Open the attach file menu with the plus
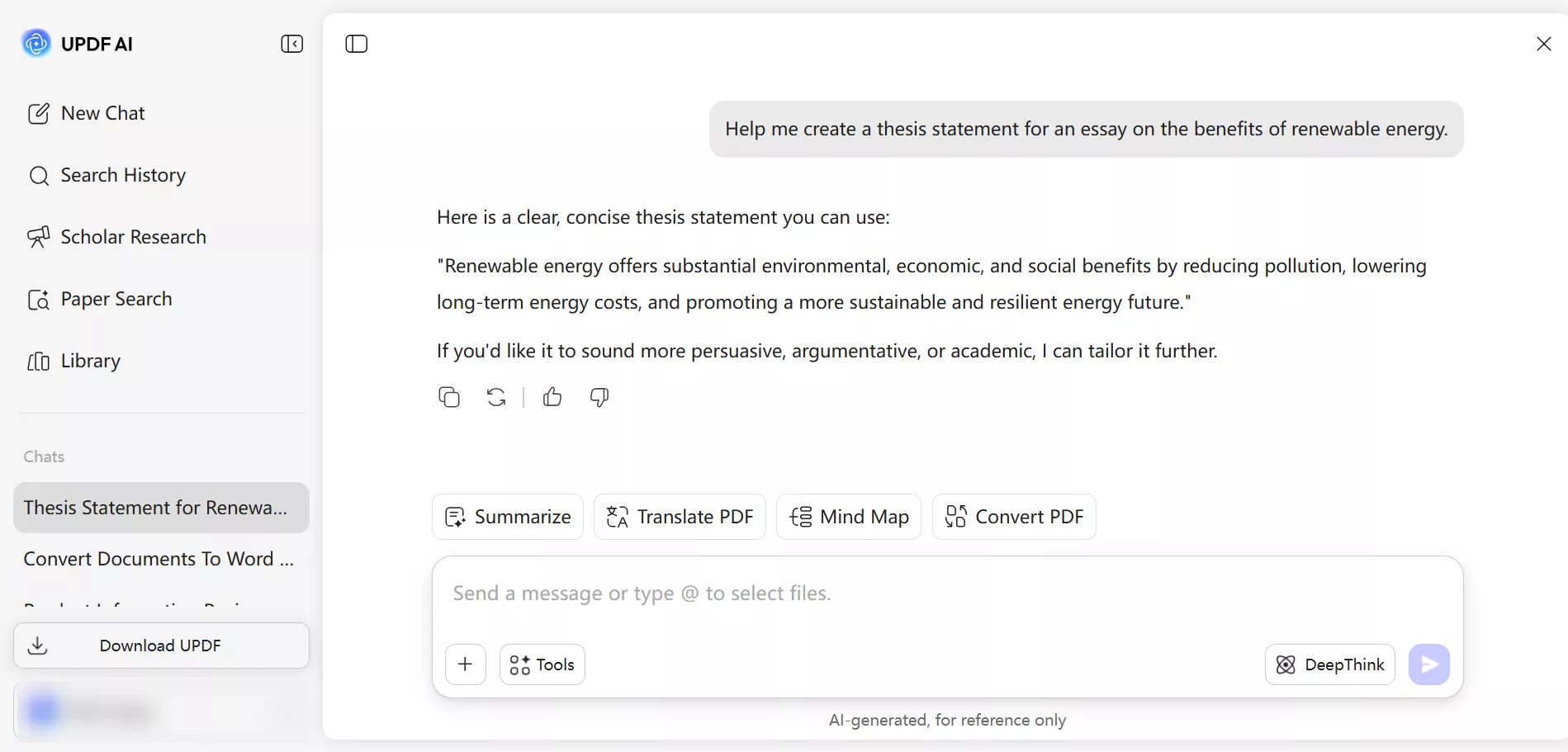Image resolution: width=1568 pixels, height=752 pixels. 466,665
